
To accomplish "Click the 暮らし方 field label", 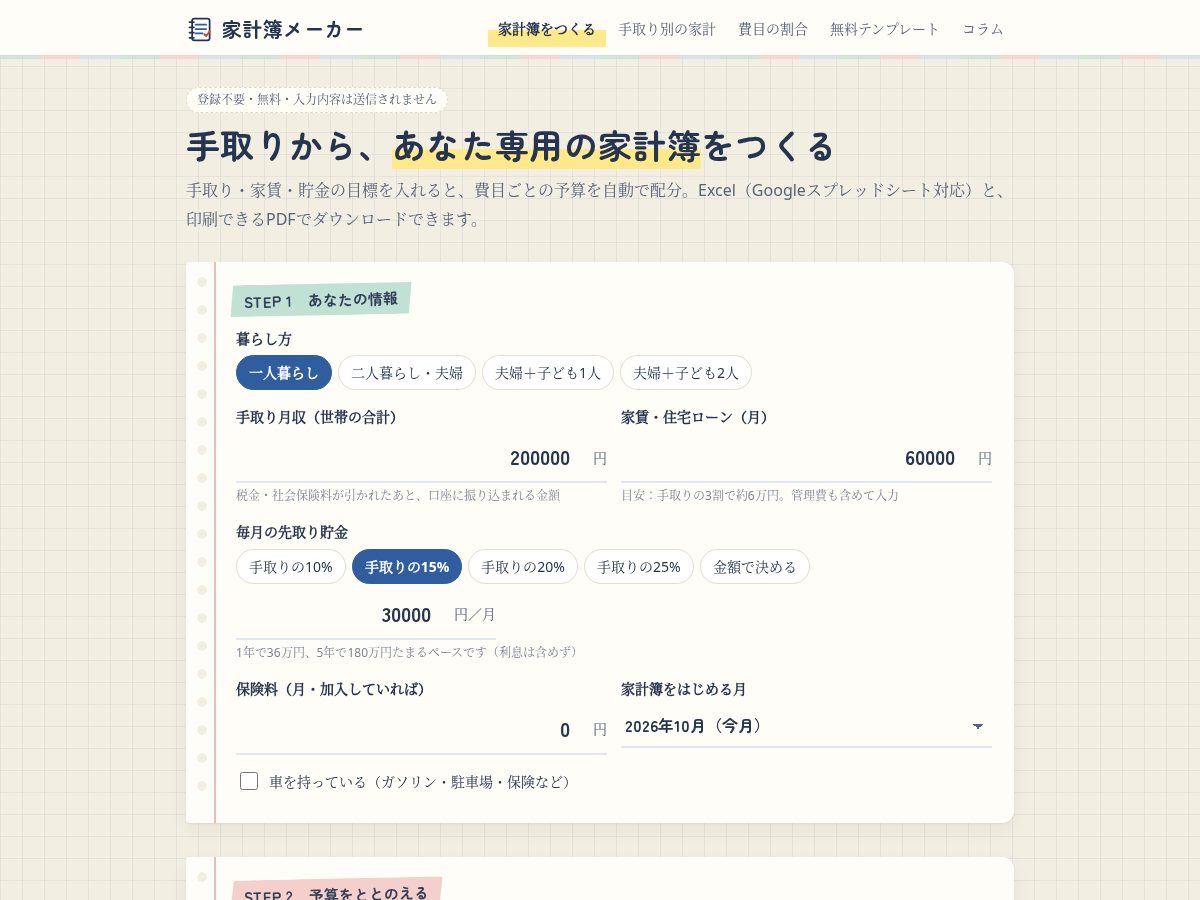I will 264,339.
